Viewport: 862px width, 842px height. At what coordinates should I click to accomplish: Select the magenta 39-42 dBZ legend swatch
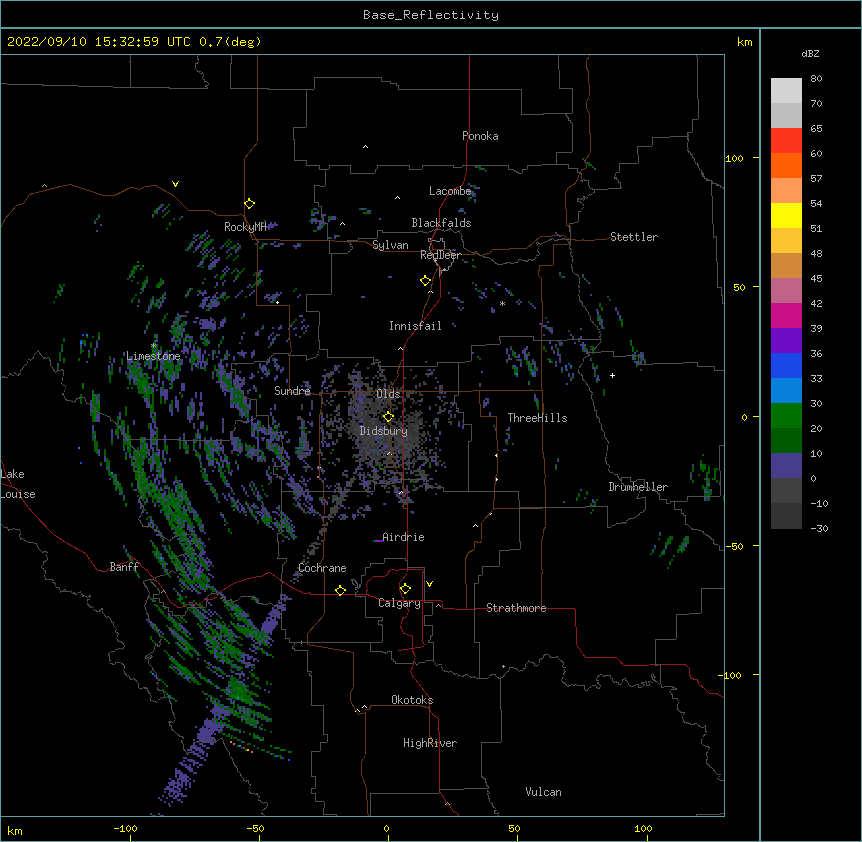tap(786, 315)
